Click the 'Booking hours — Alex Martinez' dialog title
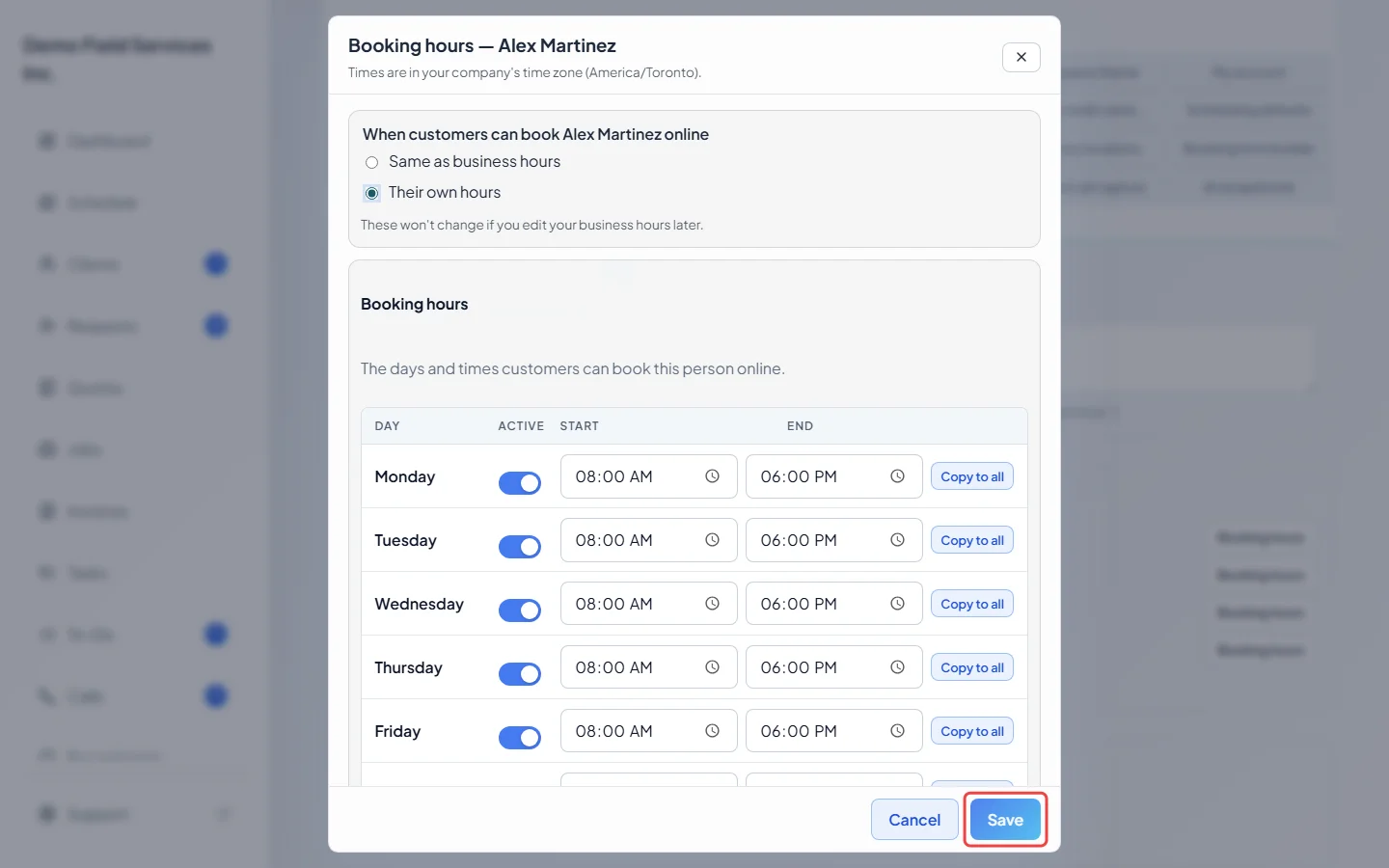The height and width of the screenshot is (868, 1389). 482,45
